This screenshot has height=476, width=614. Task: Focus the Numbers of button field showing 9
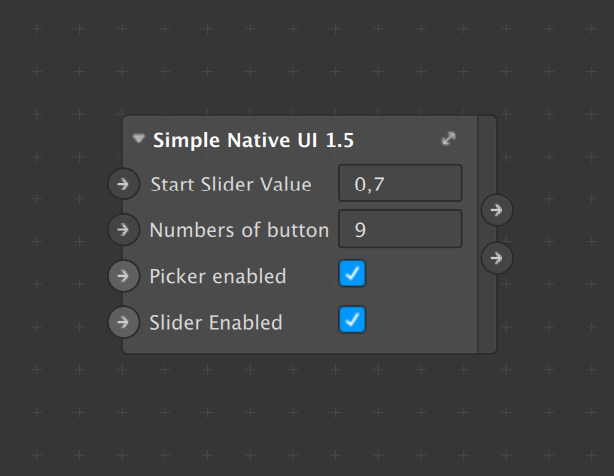click(400, 230)
